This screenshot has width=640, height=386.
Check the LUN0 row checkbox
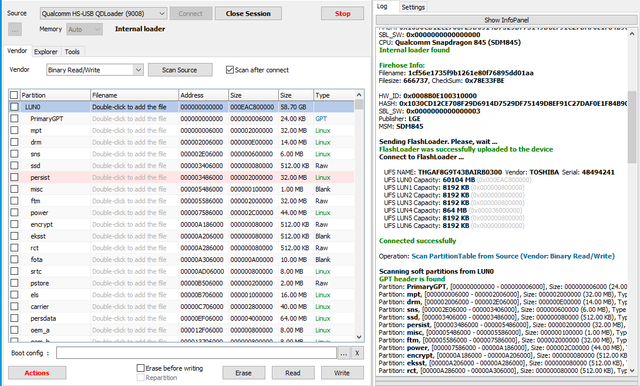pyautogui.click(x=14, y=107)
